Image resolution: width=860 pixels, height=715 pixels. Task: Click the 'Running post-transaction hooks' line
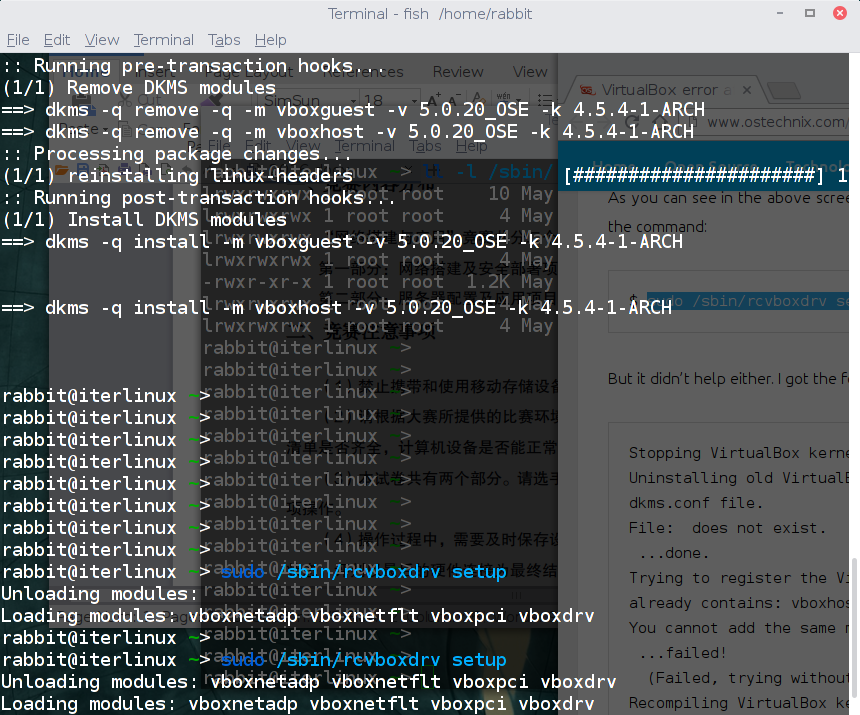point(199,198)
